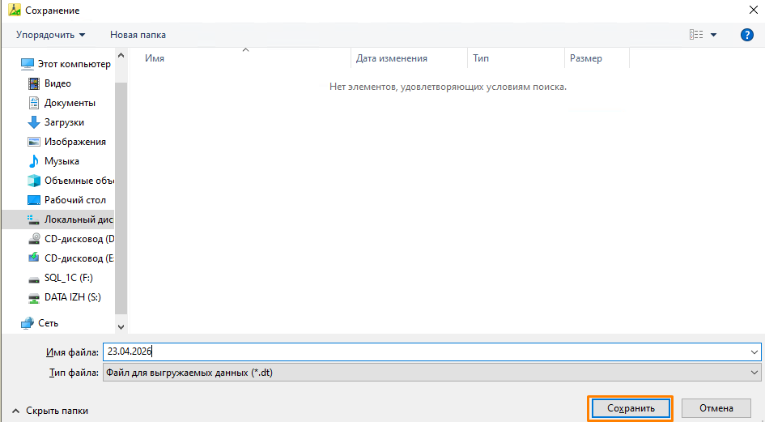This screenshot has width=765, height=422.
Task: Sort by the Размер column header
Action: (585, 58)
